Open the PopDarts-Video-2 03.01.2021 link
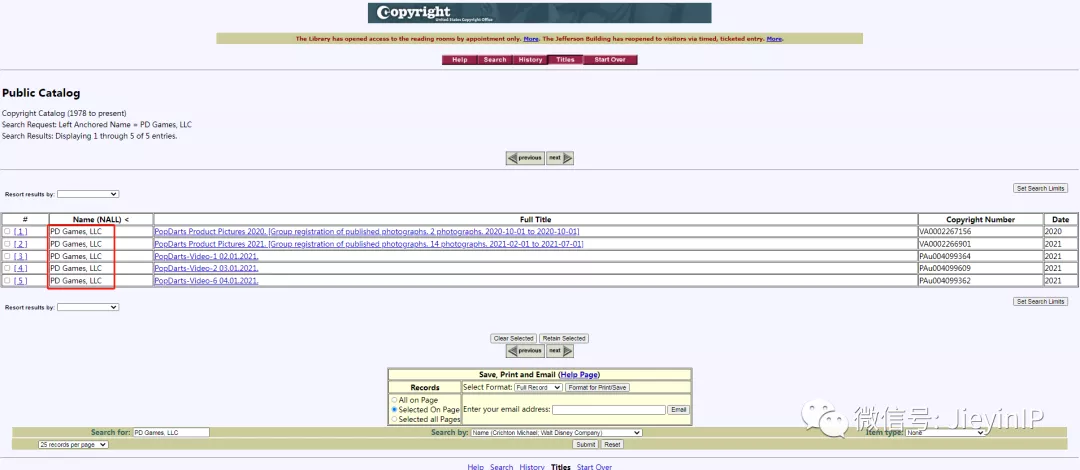The image size is (1080, 470). (206, 268)
